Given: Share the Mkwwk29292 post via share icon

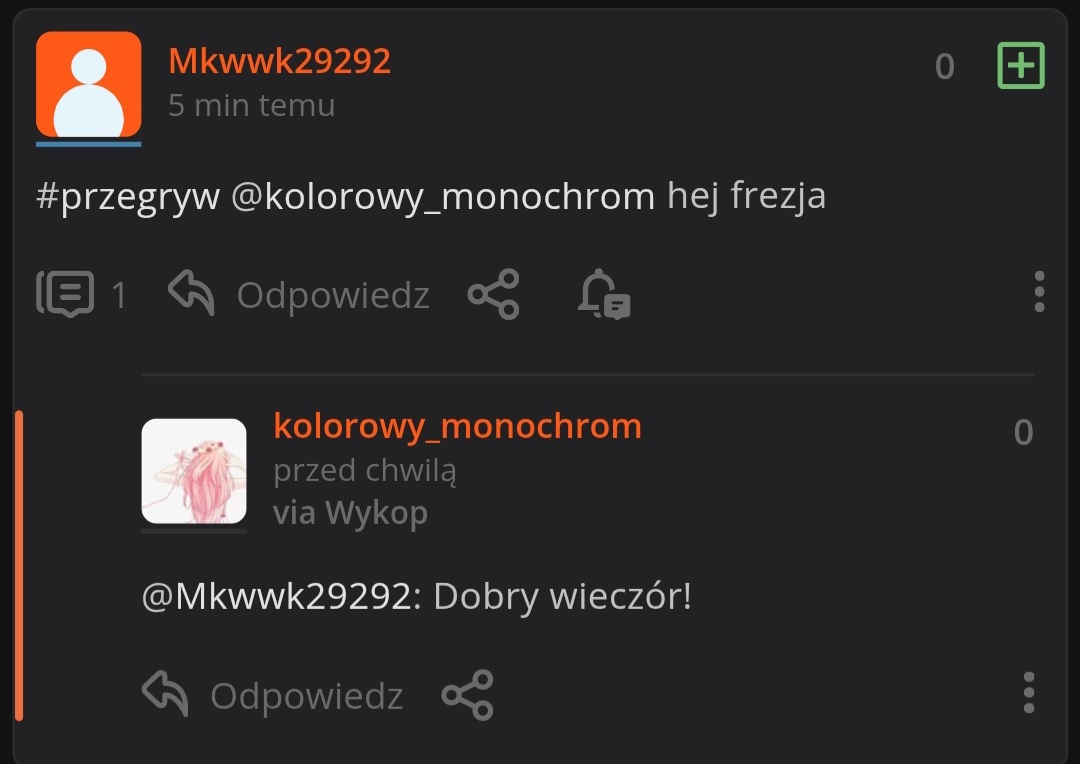Looking at the screenshot, I should [493, 294].
